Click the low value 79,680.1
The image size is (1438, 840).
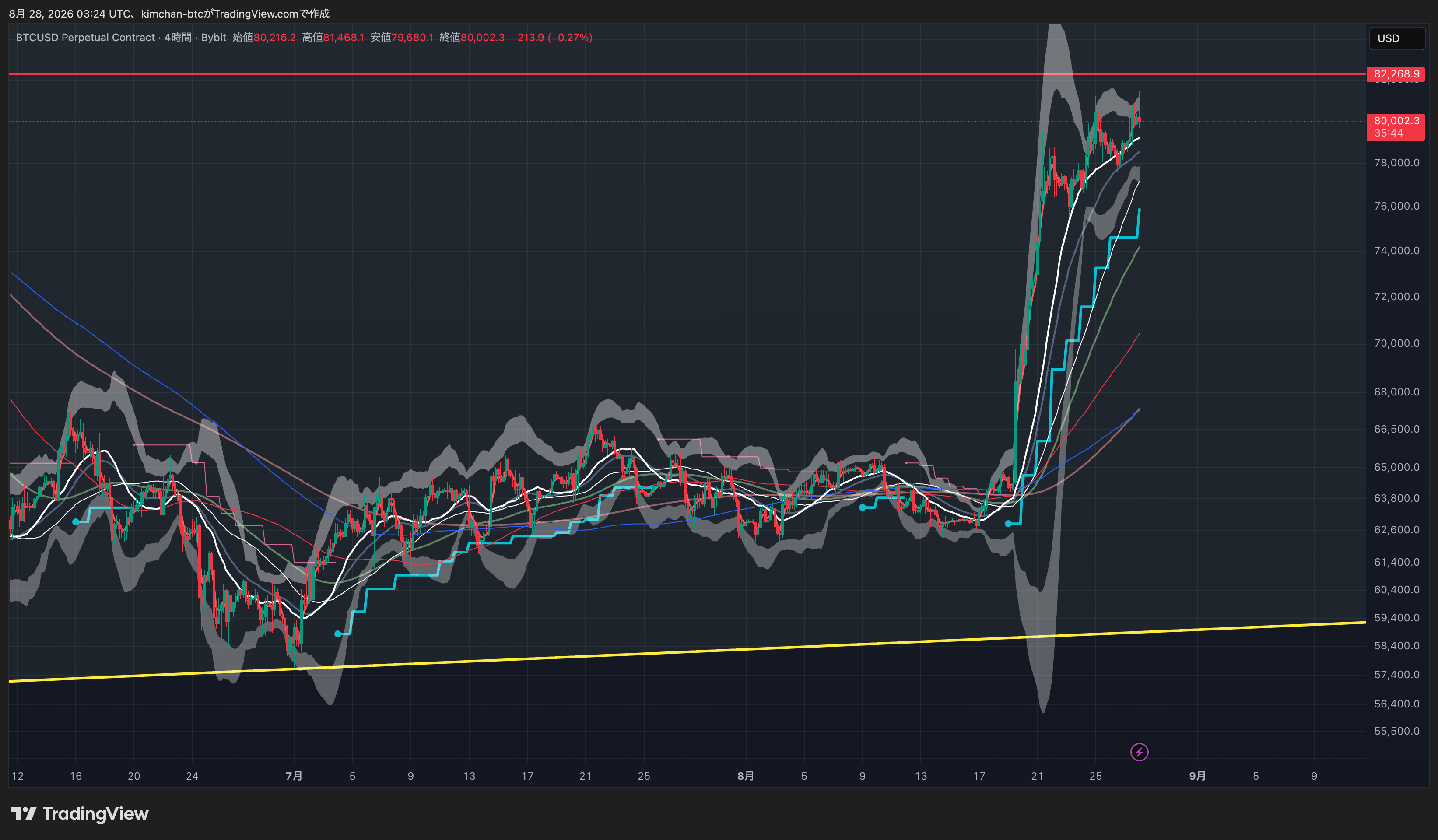(413, 38)
